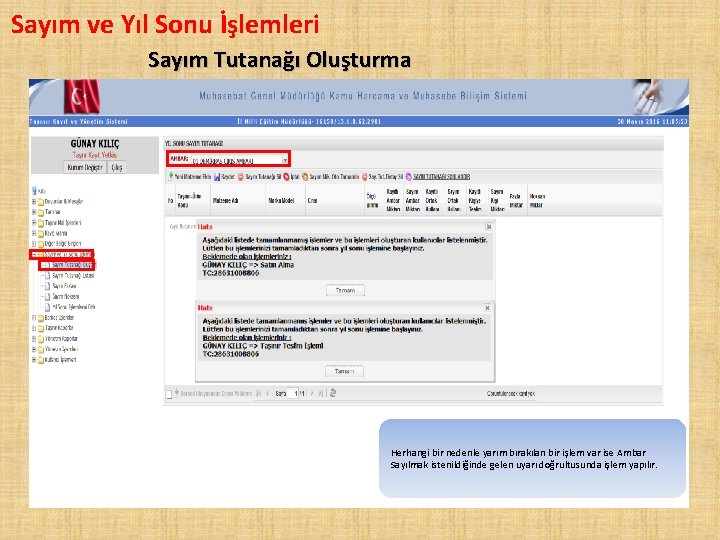The height and width of the screenshot is (540, 720).
Task: Click the Barkod Oluşturulacak Dosya Yükleme icon
Action: click(176, 394)
